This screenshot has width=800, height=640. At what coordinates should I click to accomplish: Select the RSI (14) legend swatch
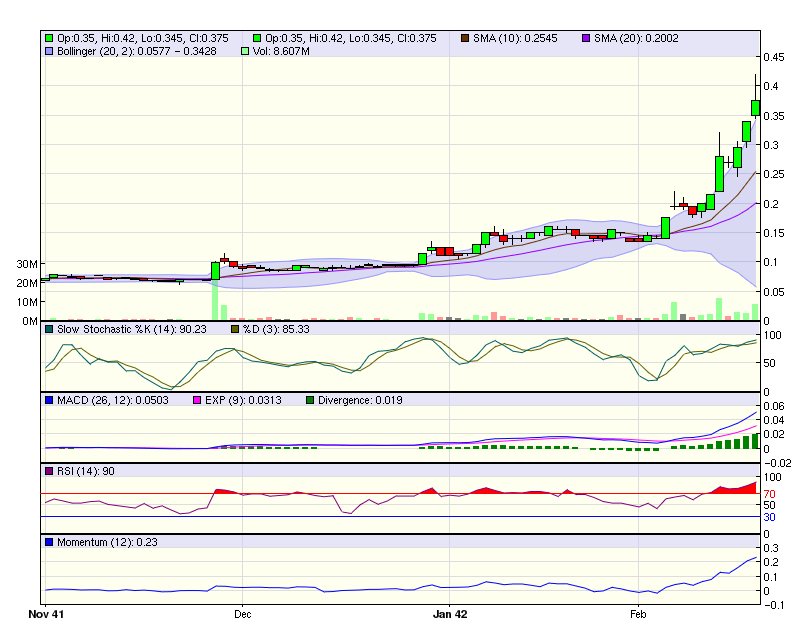(48, 470)
